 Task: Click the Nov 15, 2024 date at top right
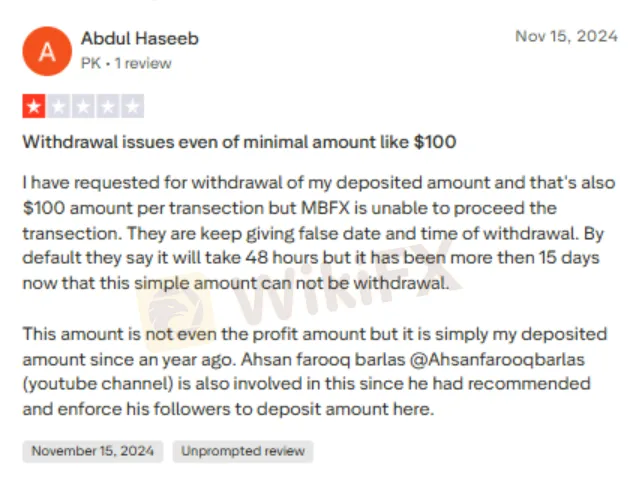565,36
